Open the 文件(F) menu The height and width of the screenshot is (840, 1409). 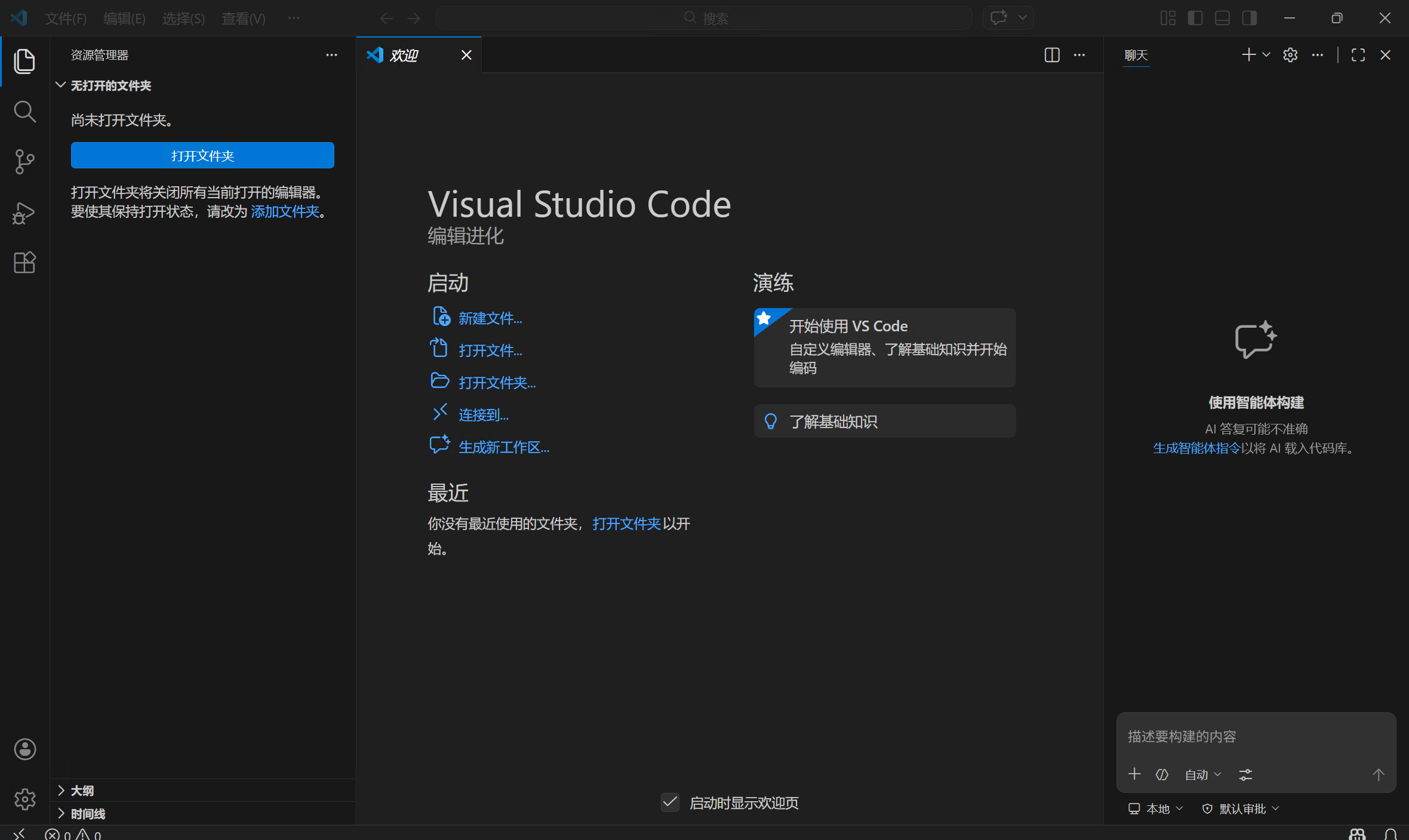(x=66, y=19)
